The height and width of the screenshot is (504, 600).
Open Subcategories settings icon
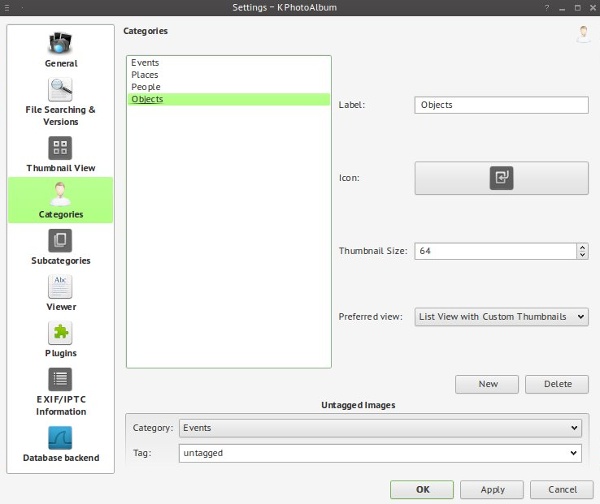point(60,240)
